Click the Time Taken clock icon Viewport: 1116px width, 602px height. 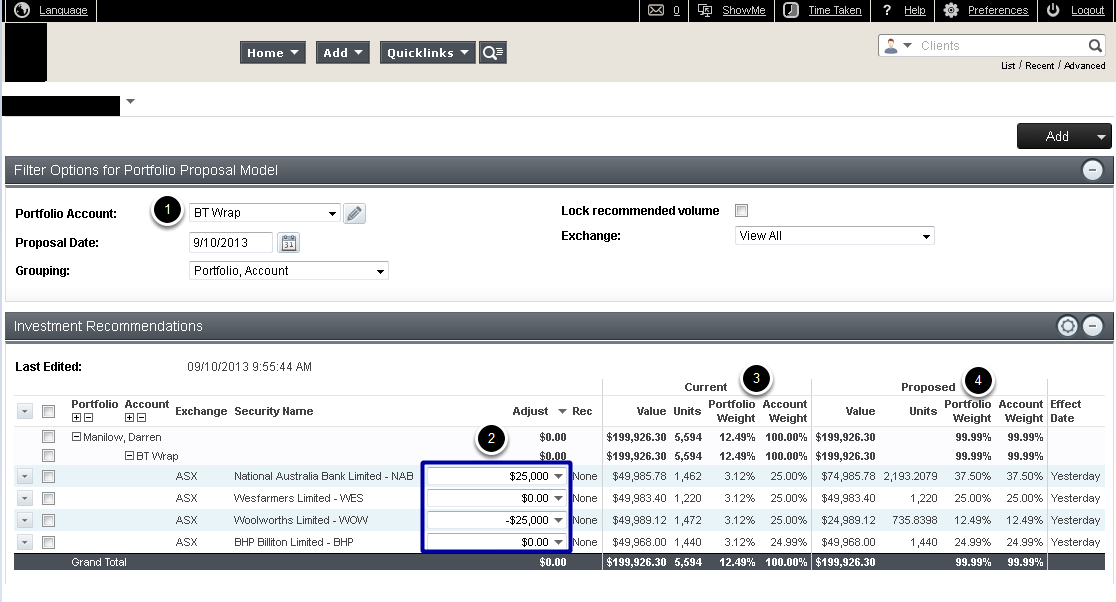coord(791,10)
